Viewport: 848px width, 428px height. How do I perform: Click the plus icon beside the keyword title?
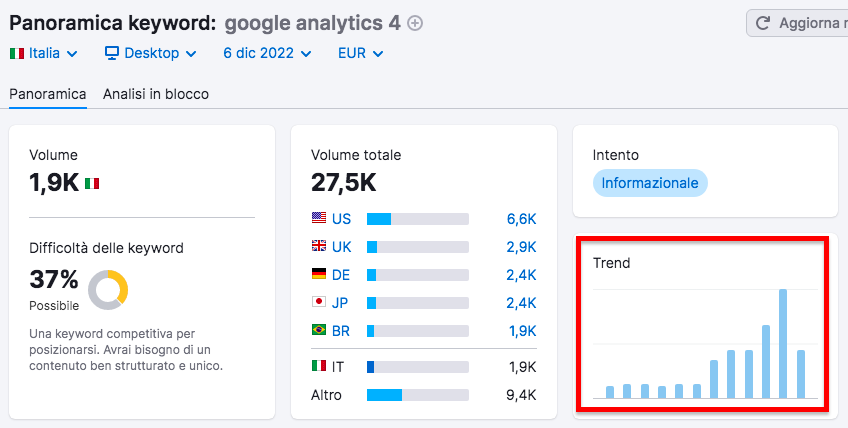416,23
